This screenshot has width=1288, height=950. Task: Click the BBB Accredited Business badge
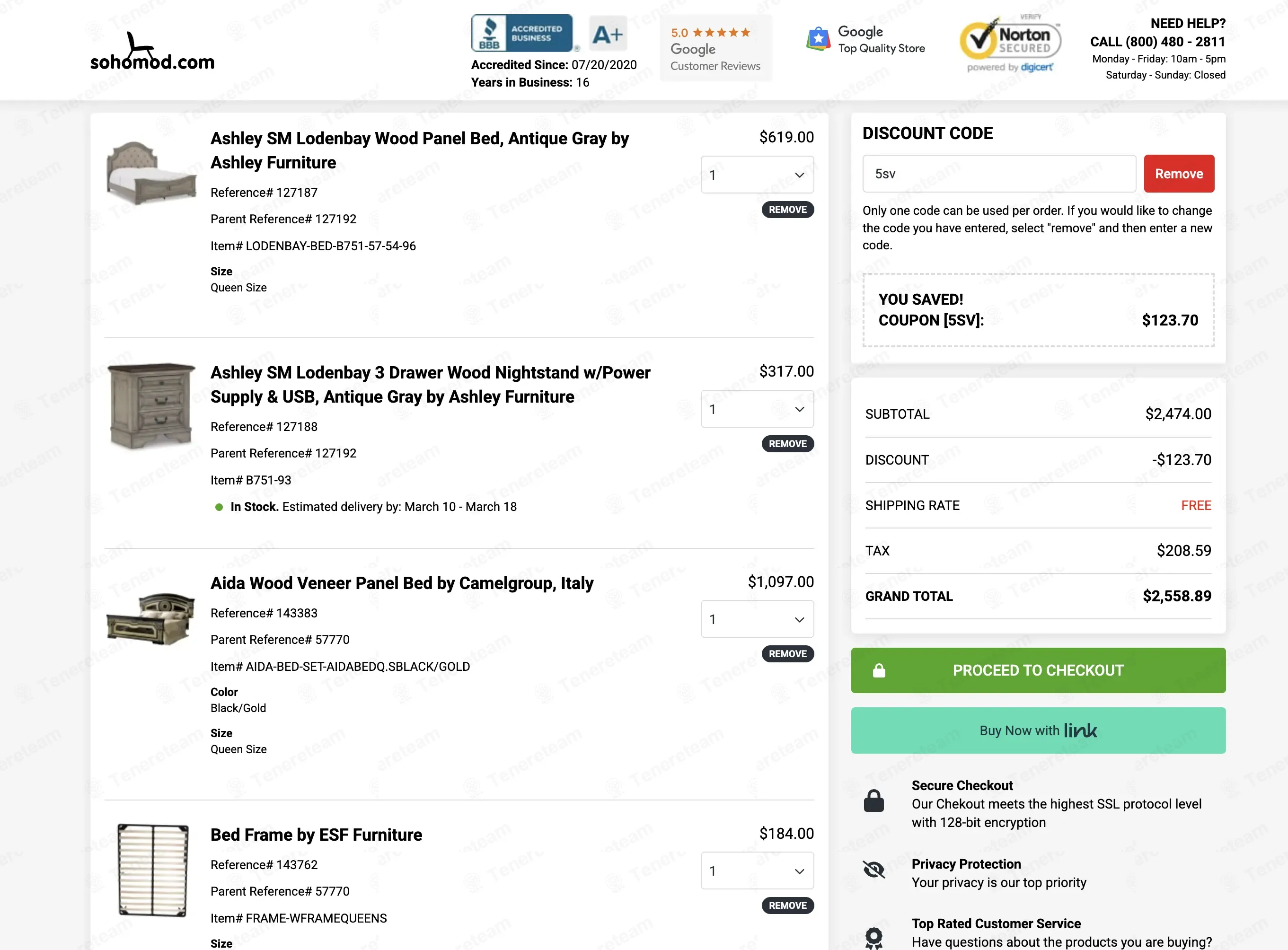[522, 33]
